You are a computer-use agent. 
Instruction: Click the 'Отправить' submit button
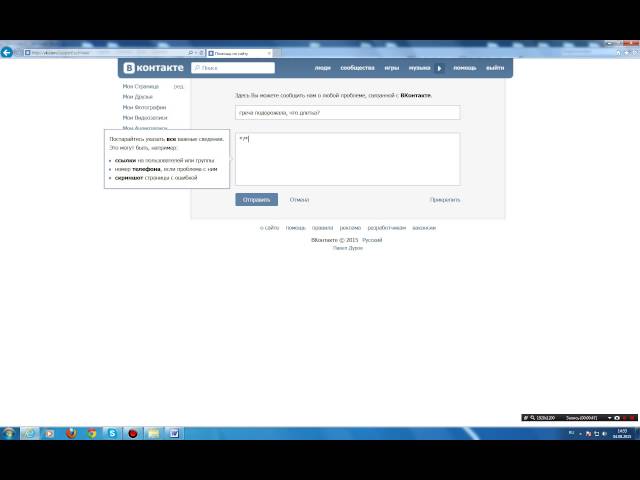257,200
